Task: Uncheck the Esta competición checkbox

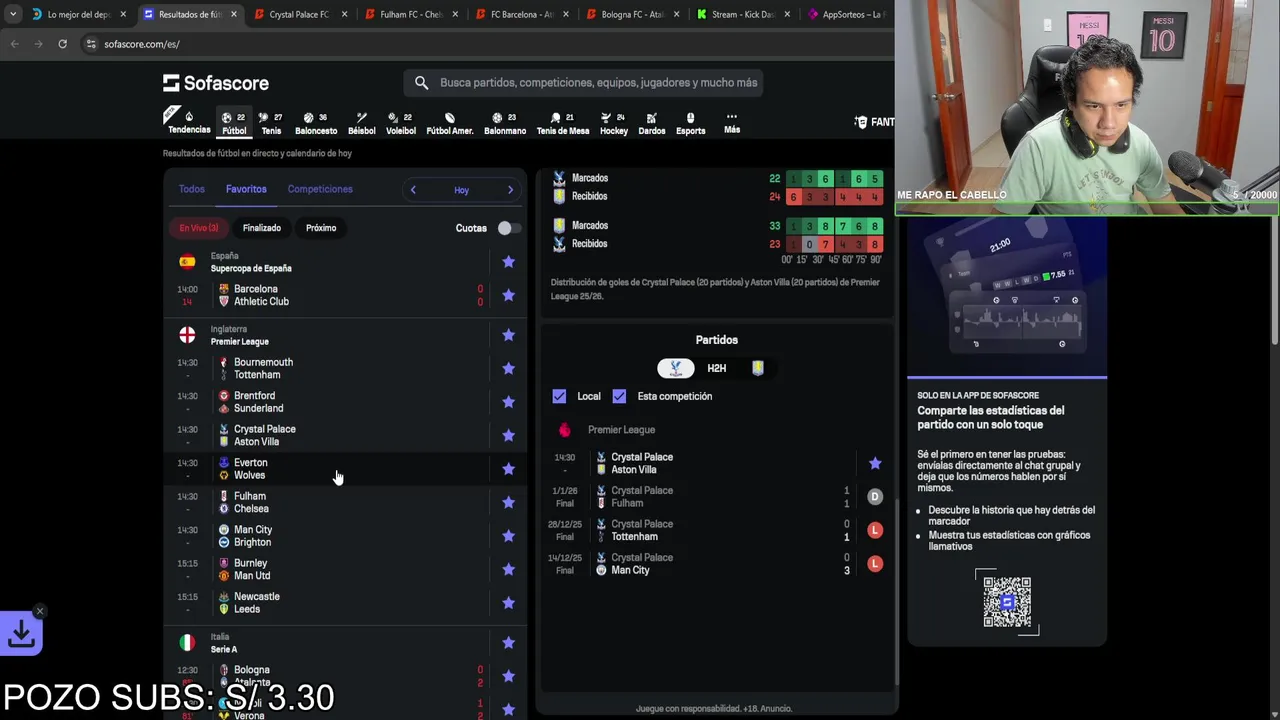Action: coord(619,396)
